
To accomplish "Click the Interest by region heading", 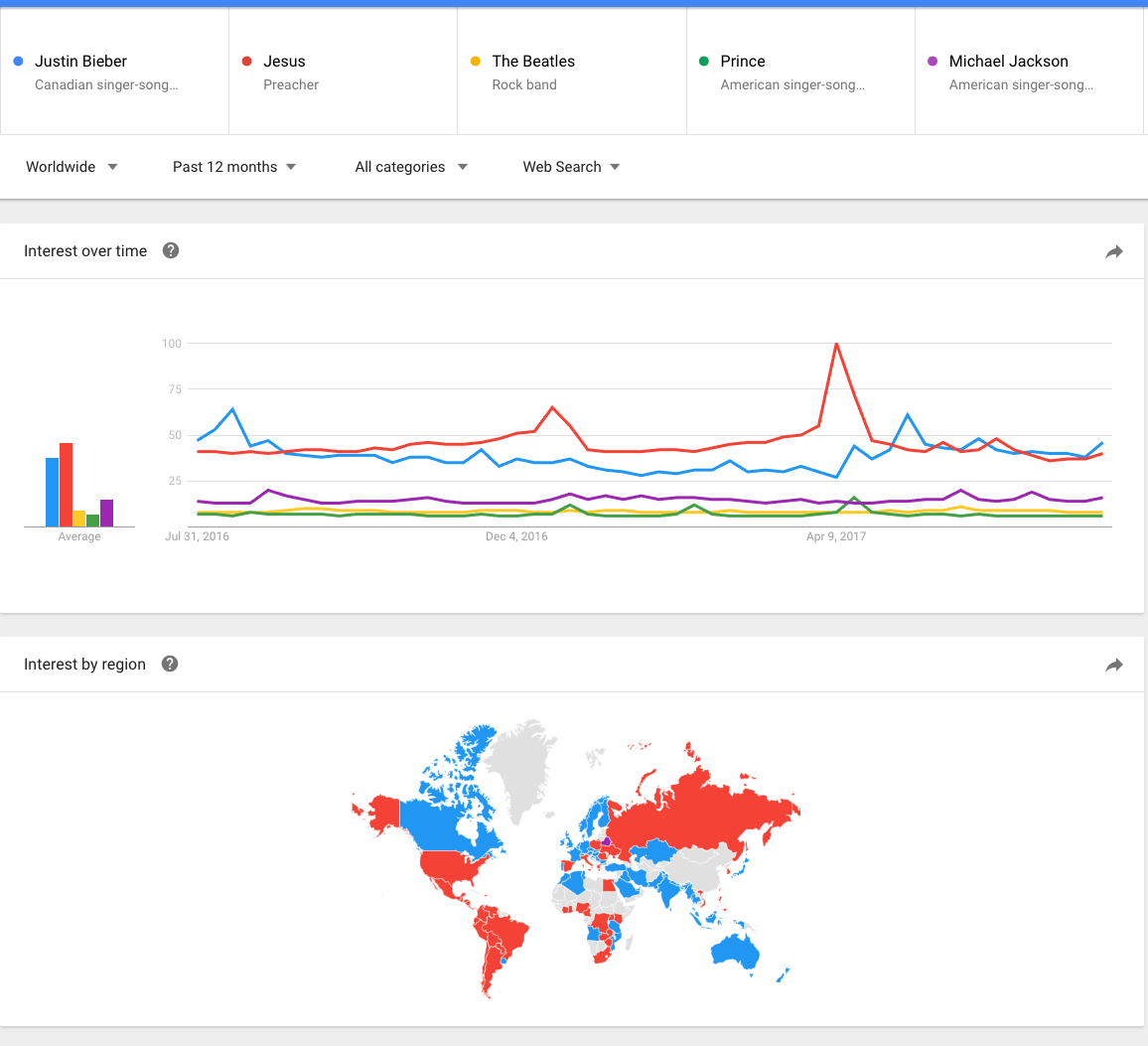I will pos(85,665).
